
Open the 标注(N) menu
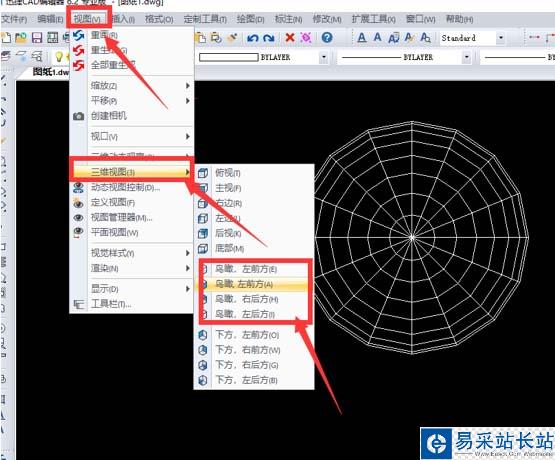tap(288, 19)
